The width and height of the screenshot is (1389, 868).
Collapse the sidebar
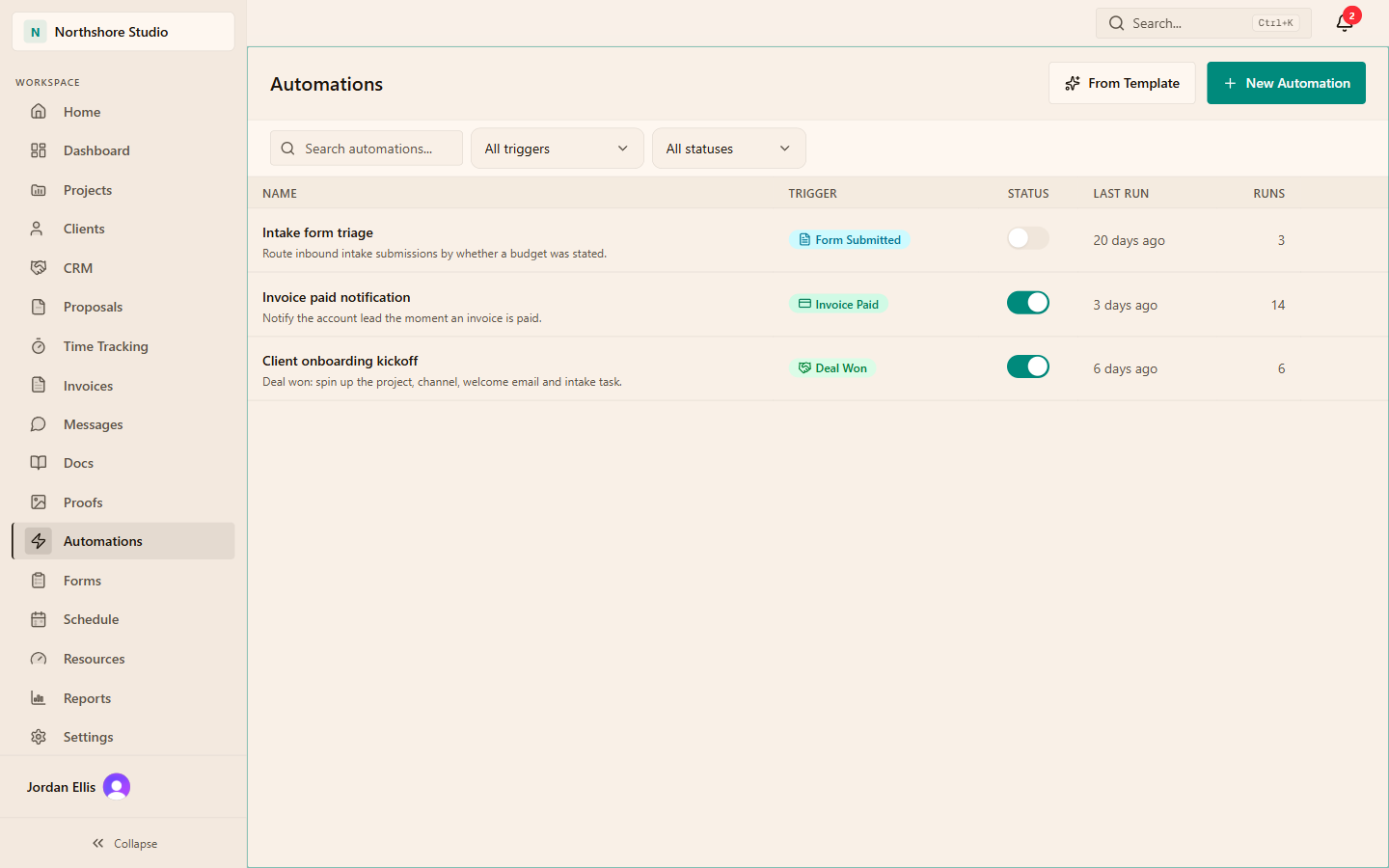pyautogui.click(x=124, y=843)
